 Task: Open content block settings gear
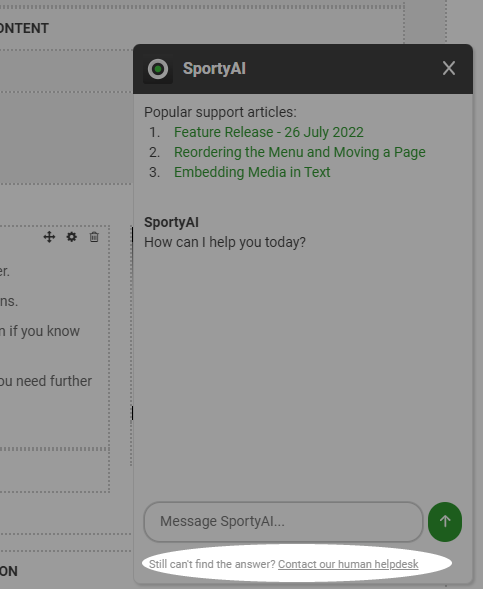71,237
